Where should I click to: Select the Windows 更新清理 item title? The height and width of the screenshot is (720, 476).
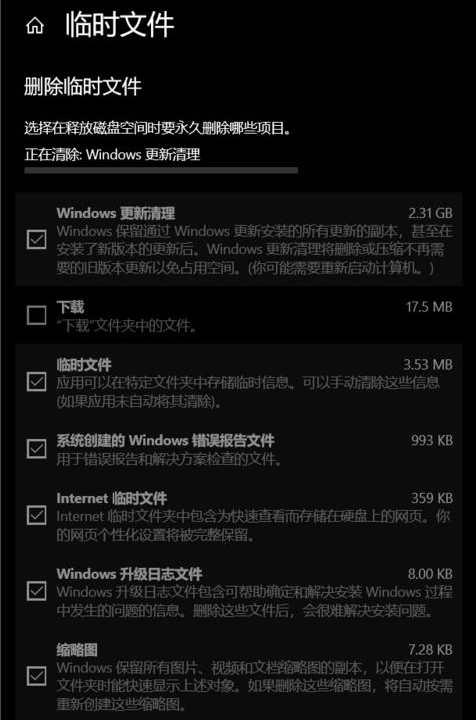pos(116,213)
